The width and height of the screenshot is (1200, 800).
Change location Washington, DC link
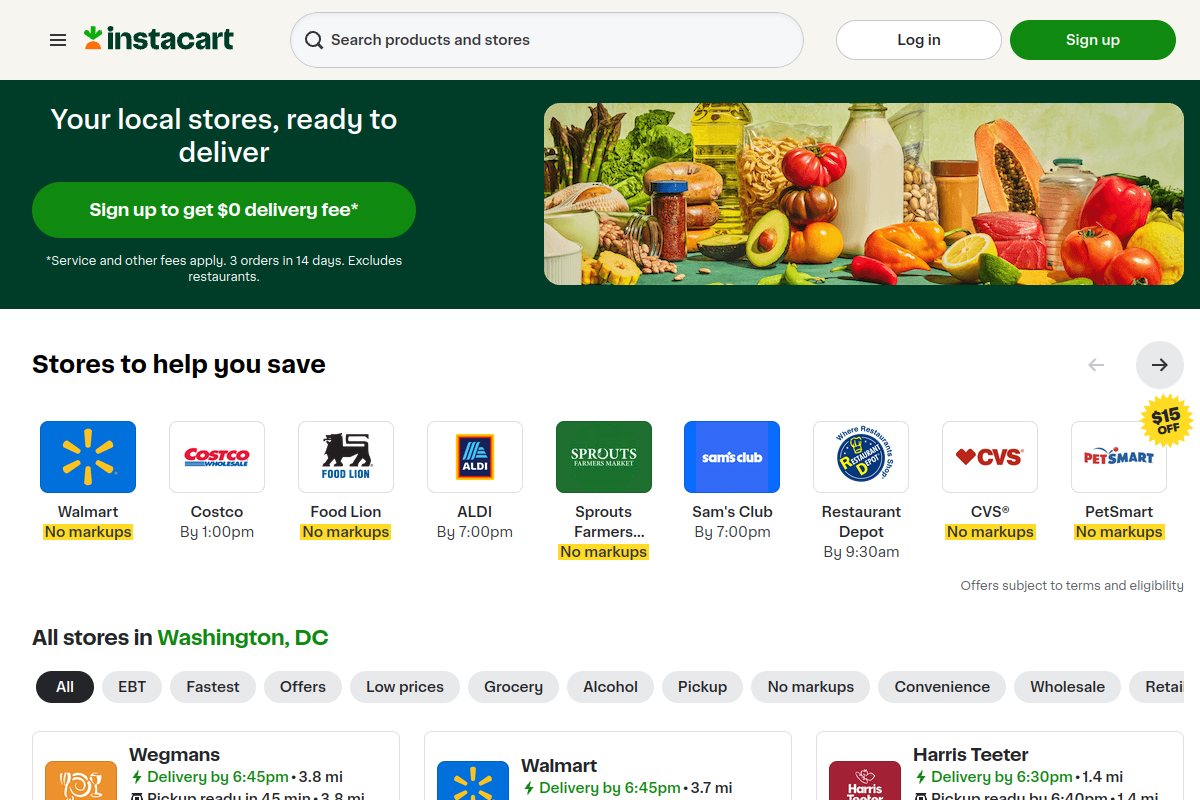click(243, 638)
